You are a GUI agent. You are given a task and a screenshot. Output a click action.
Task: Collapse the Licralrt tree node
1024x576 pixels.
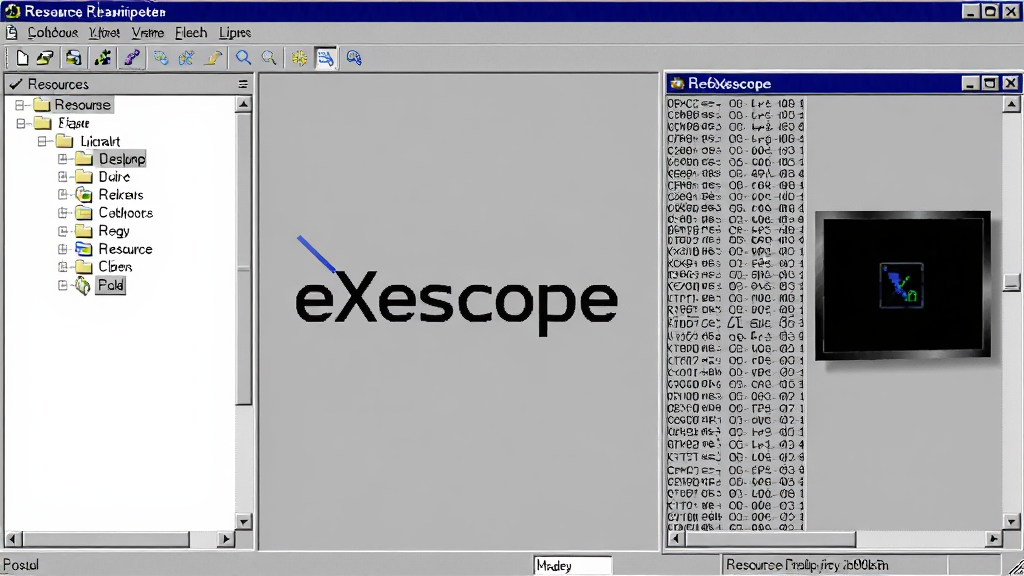[42, 141]
